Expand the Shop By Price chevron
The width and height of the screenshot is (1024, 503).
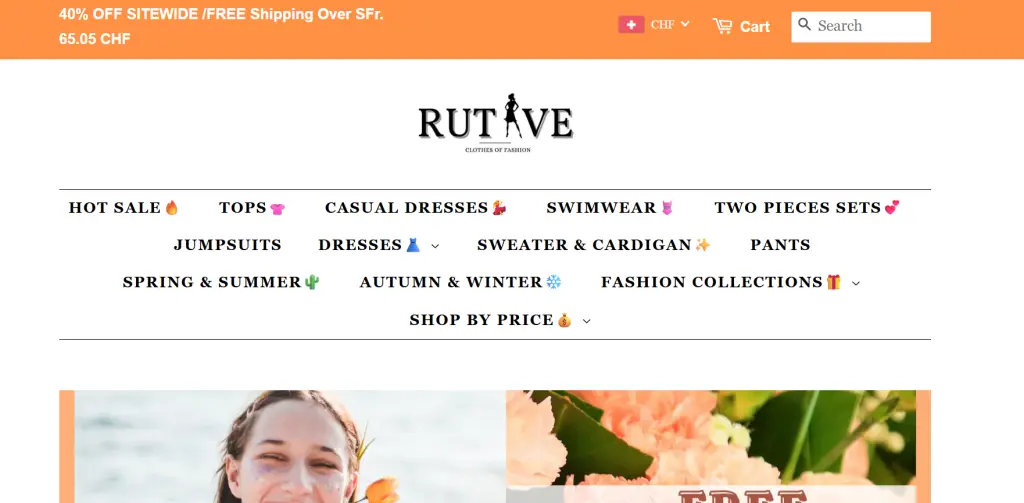tap(586, 321)
